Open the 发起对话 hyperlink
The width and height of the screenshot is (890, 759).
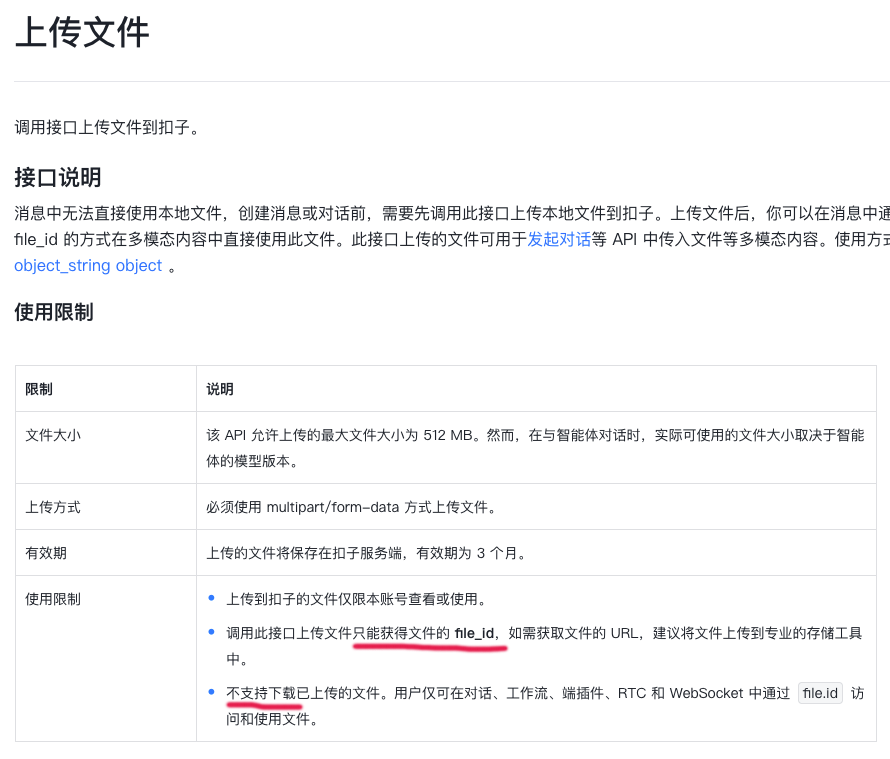point(558,239)
